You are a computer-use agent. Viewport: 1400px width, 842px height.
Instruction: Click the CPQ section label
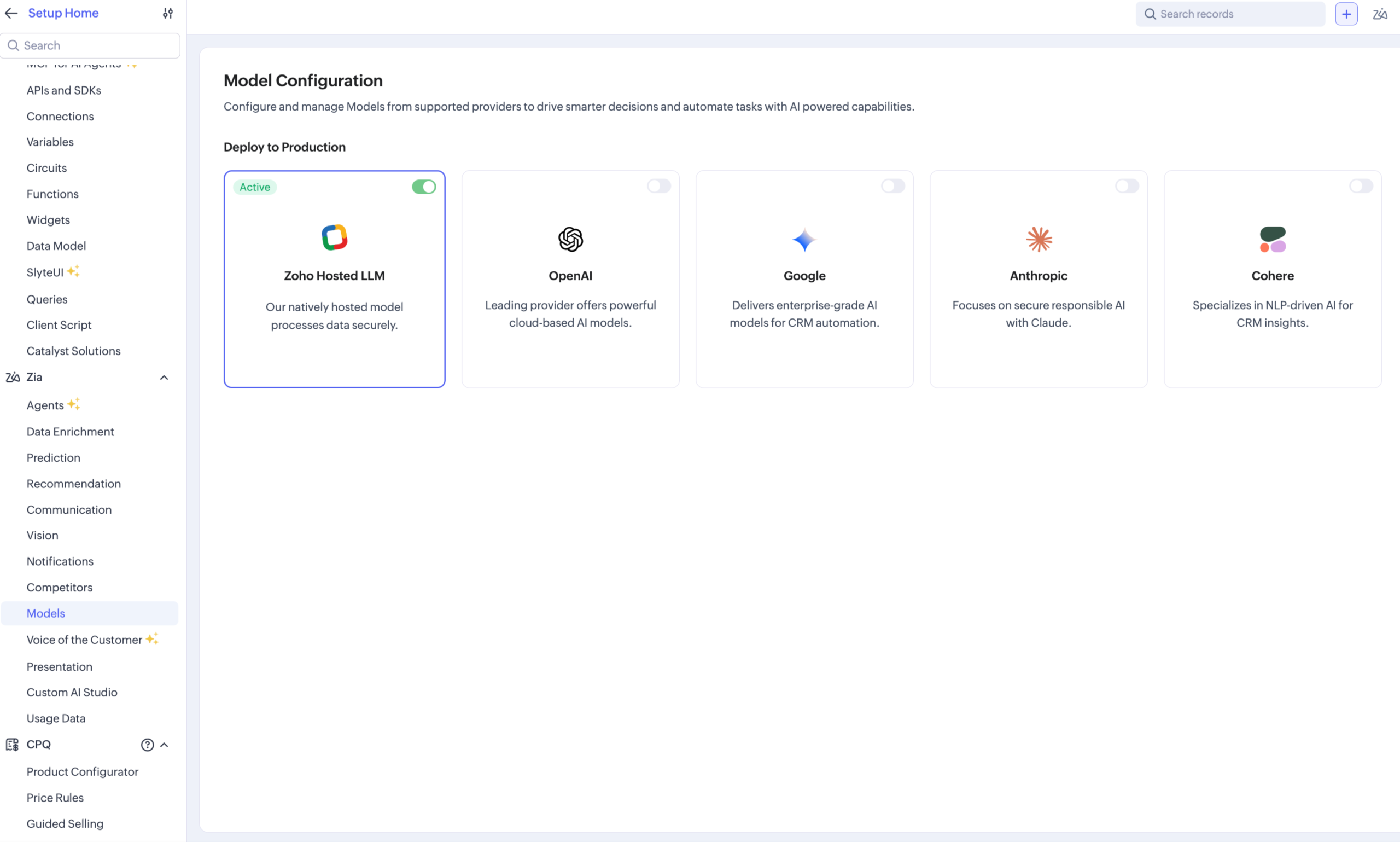coord(39,745)
